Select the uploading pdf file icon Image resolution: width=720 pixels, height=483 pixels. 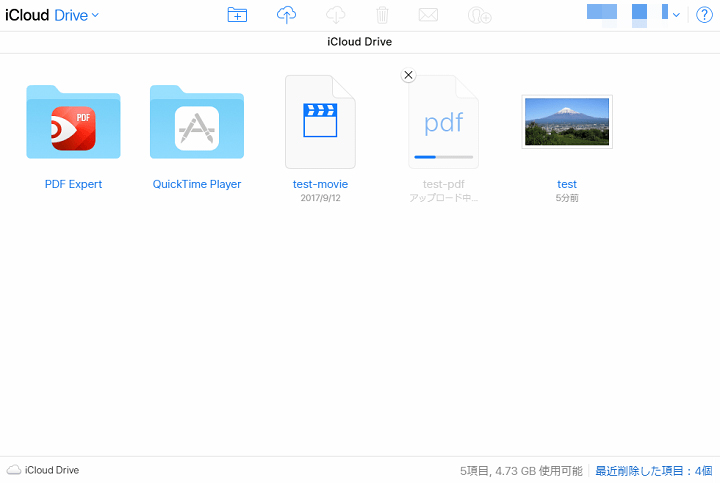[444, 122]
